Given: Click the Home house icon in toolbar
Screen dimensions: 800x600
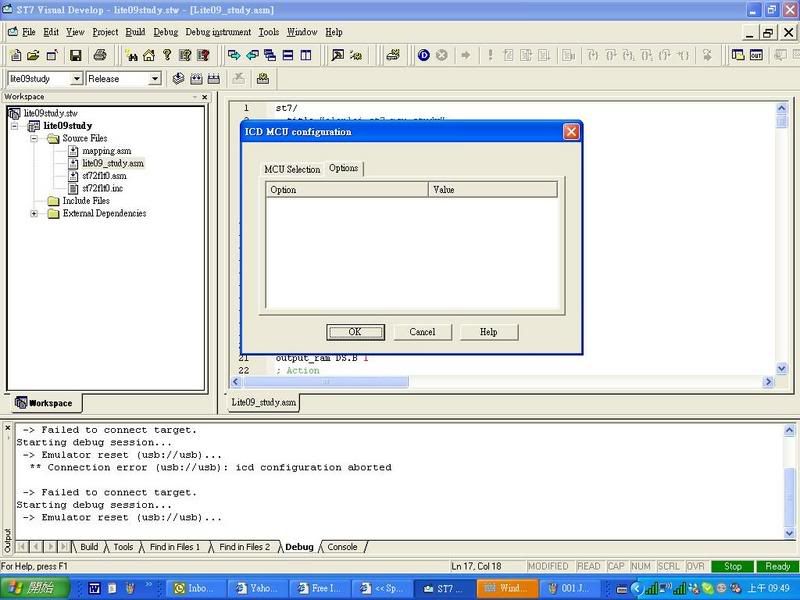Looking at the screenshot, I should (149, 55).
